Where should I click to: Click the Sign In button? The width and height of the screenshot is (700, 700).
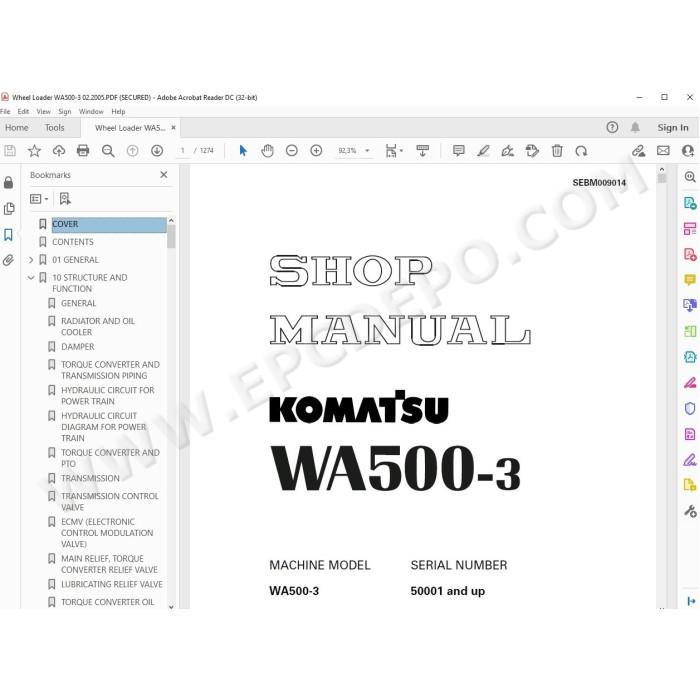673,128
